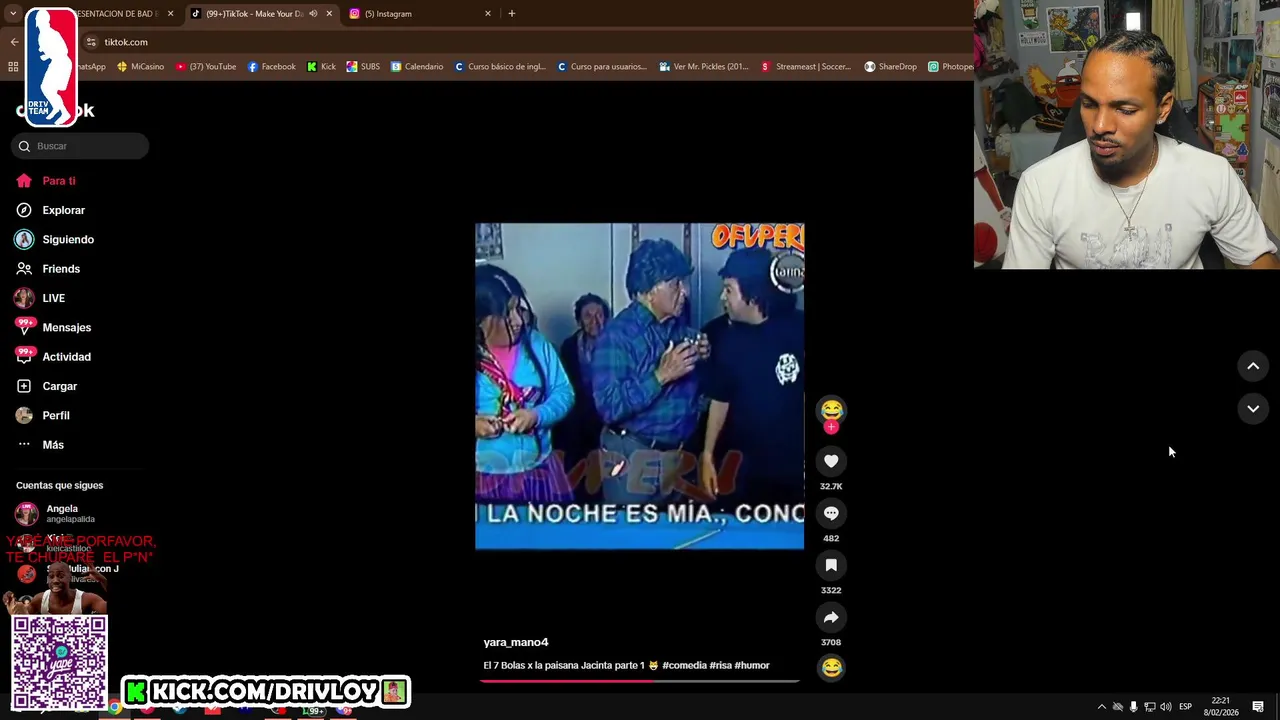Open the Facebook bookmark
The width and height of the screenshot is (1280, 720).
click(272, 67)
